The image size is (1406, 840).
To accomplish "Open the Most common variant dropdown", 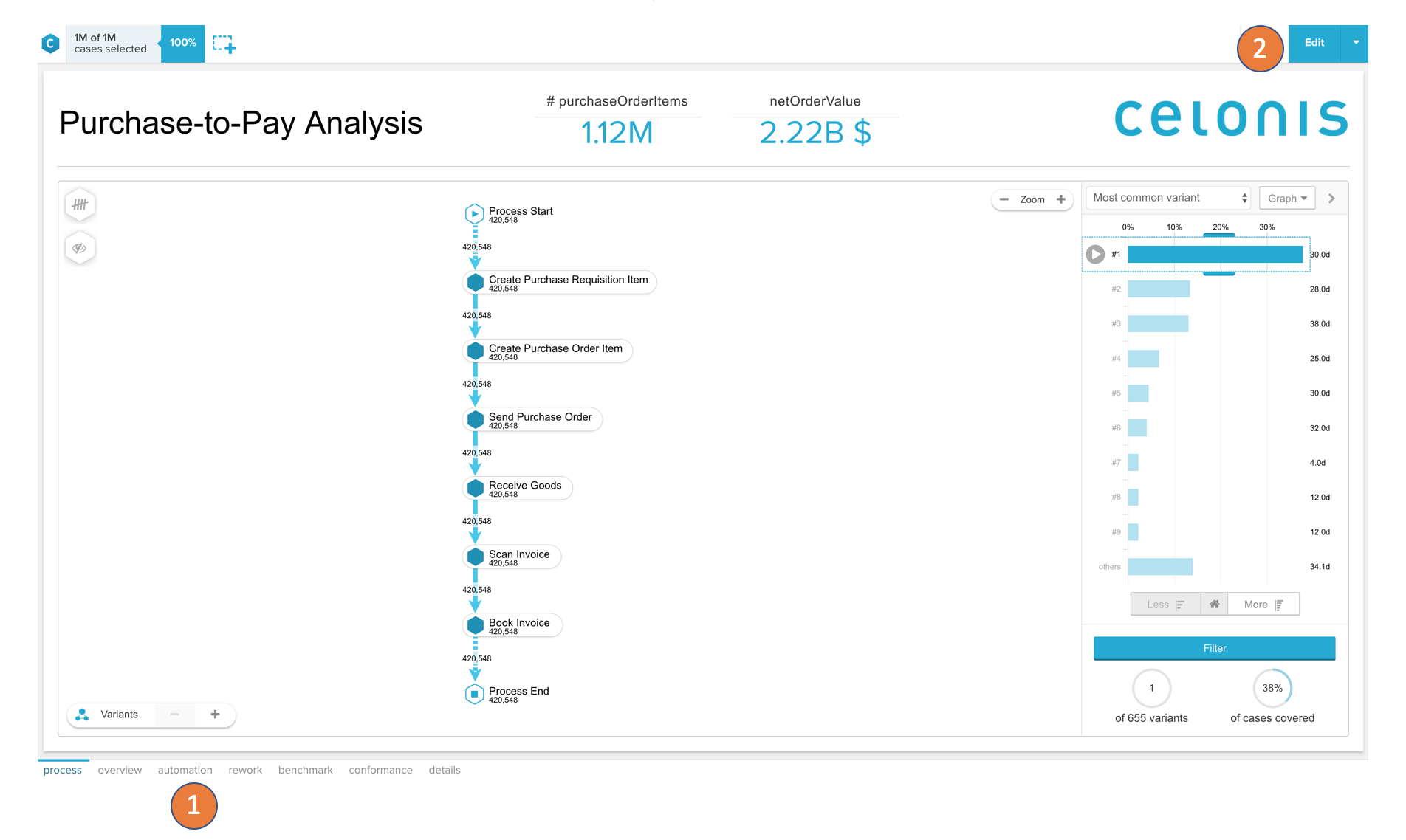I will pyautogui.click(x=1168, y=198).
